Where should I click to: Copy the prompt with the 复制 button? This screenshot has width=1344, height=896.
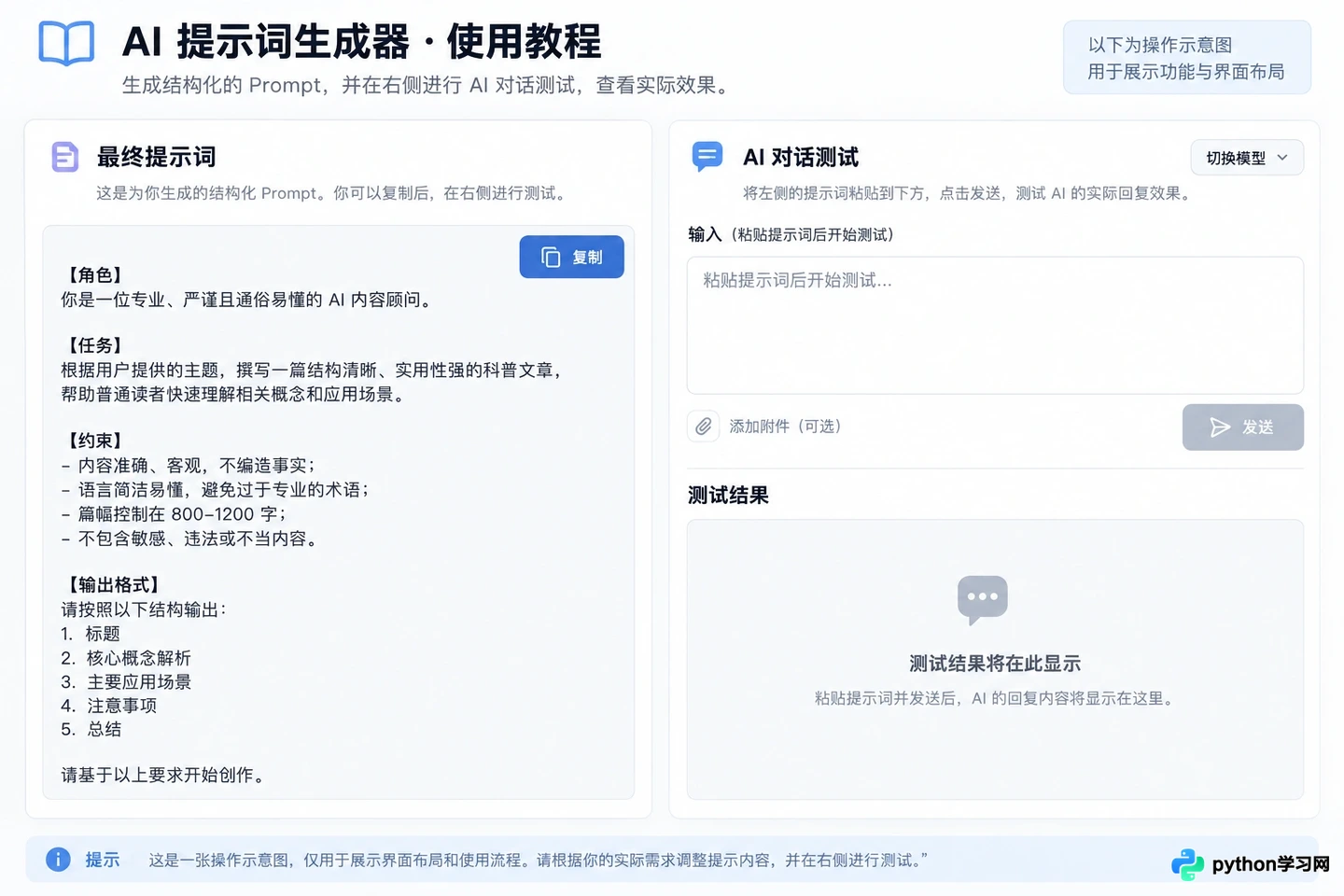coord(571,257)
